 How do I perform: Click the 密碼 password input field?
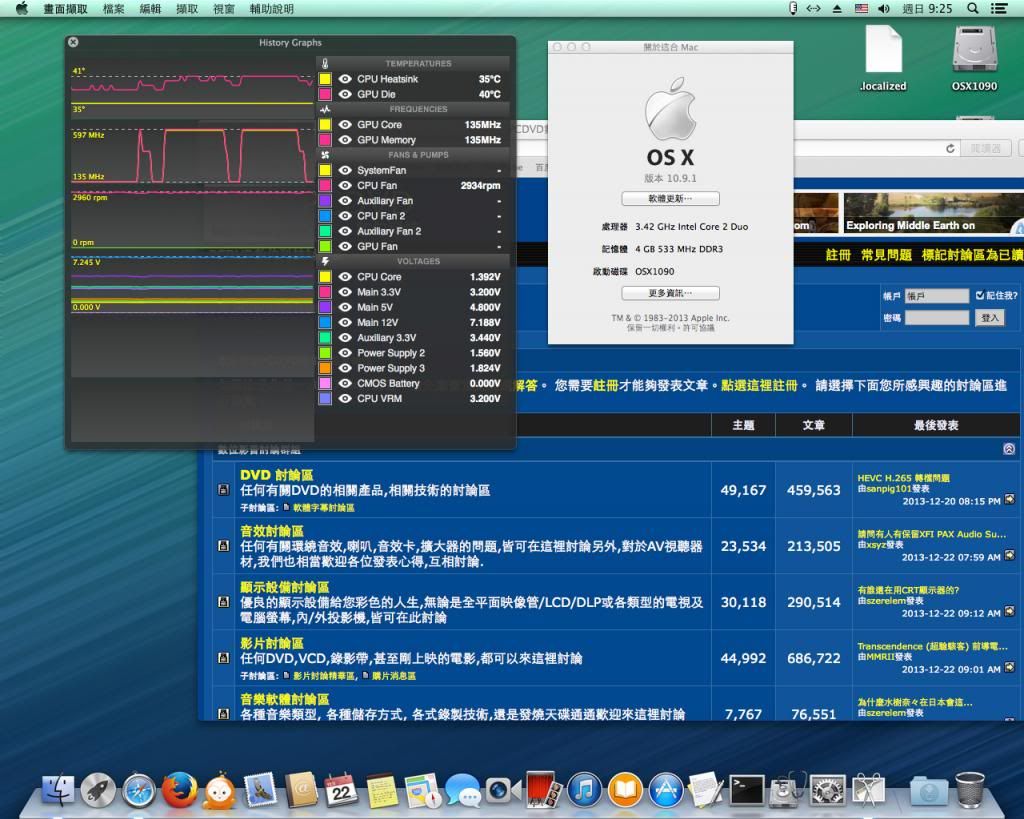(936, 317)
